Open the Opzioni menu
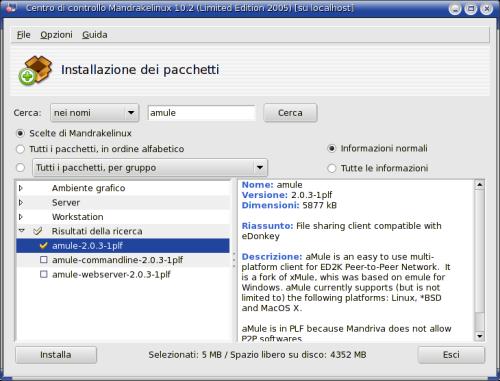This screenshot has width=500, height=381. (x=56, y=35)
